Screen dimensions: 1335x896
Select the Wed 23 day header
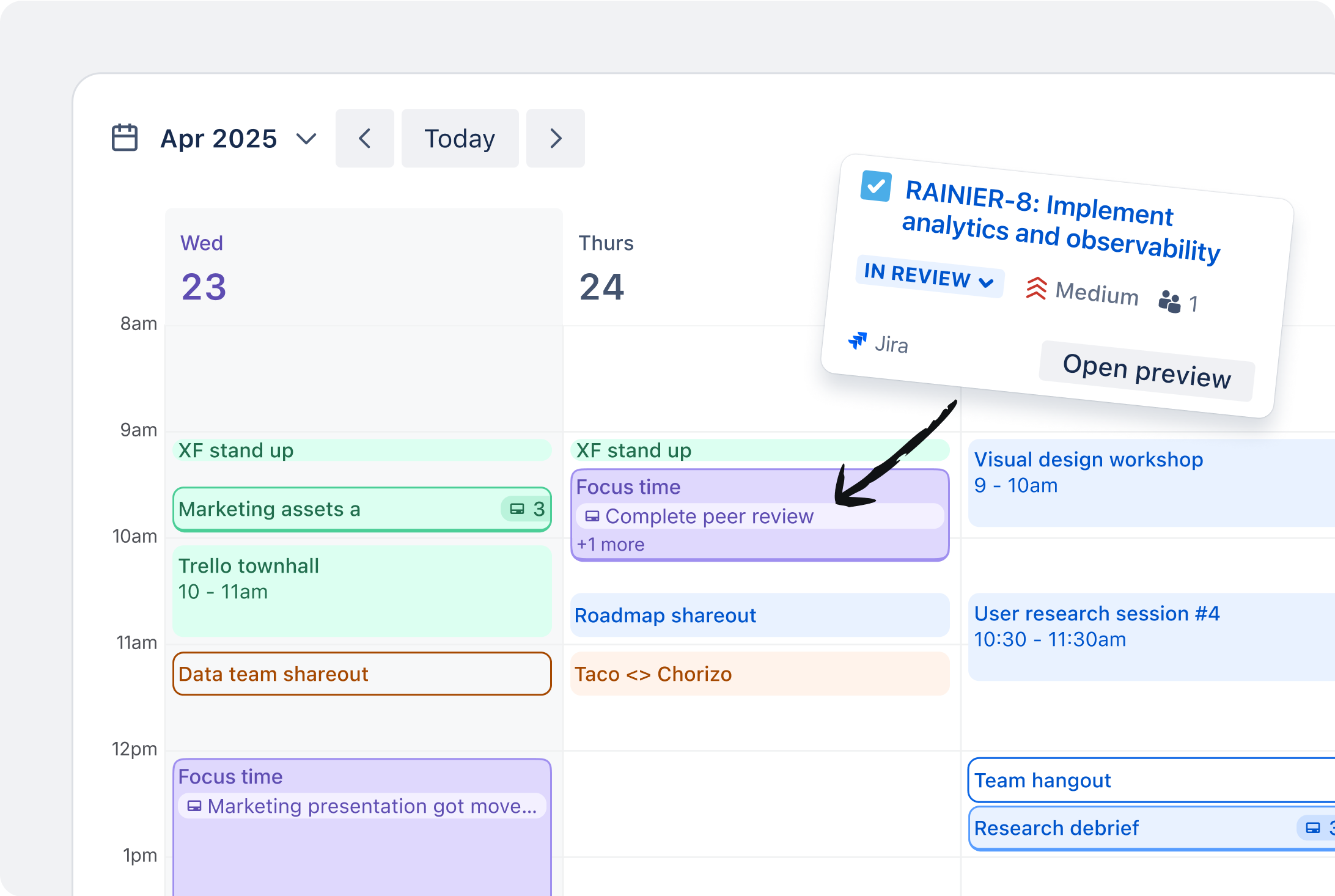[364, 267]
